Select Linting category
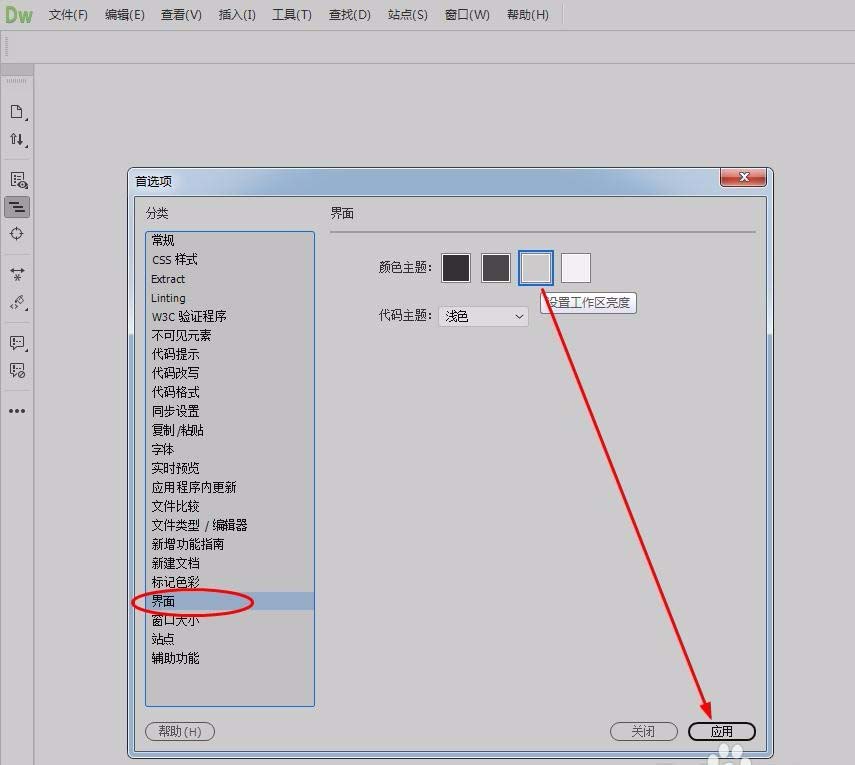This screenshot has height=765, width=855. (230, 298)
